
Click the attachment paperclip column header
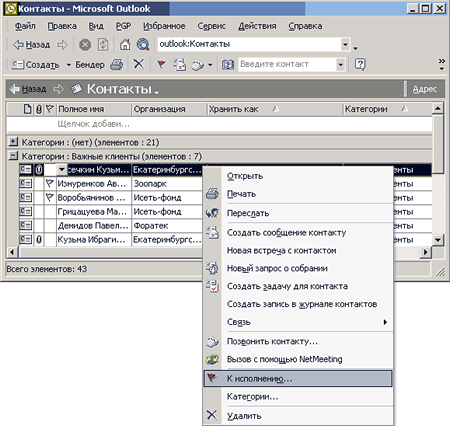39,109
